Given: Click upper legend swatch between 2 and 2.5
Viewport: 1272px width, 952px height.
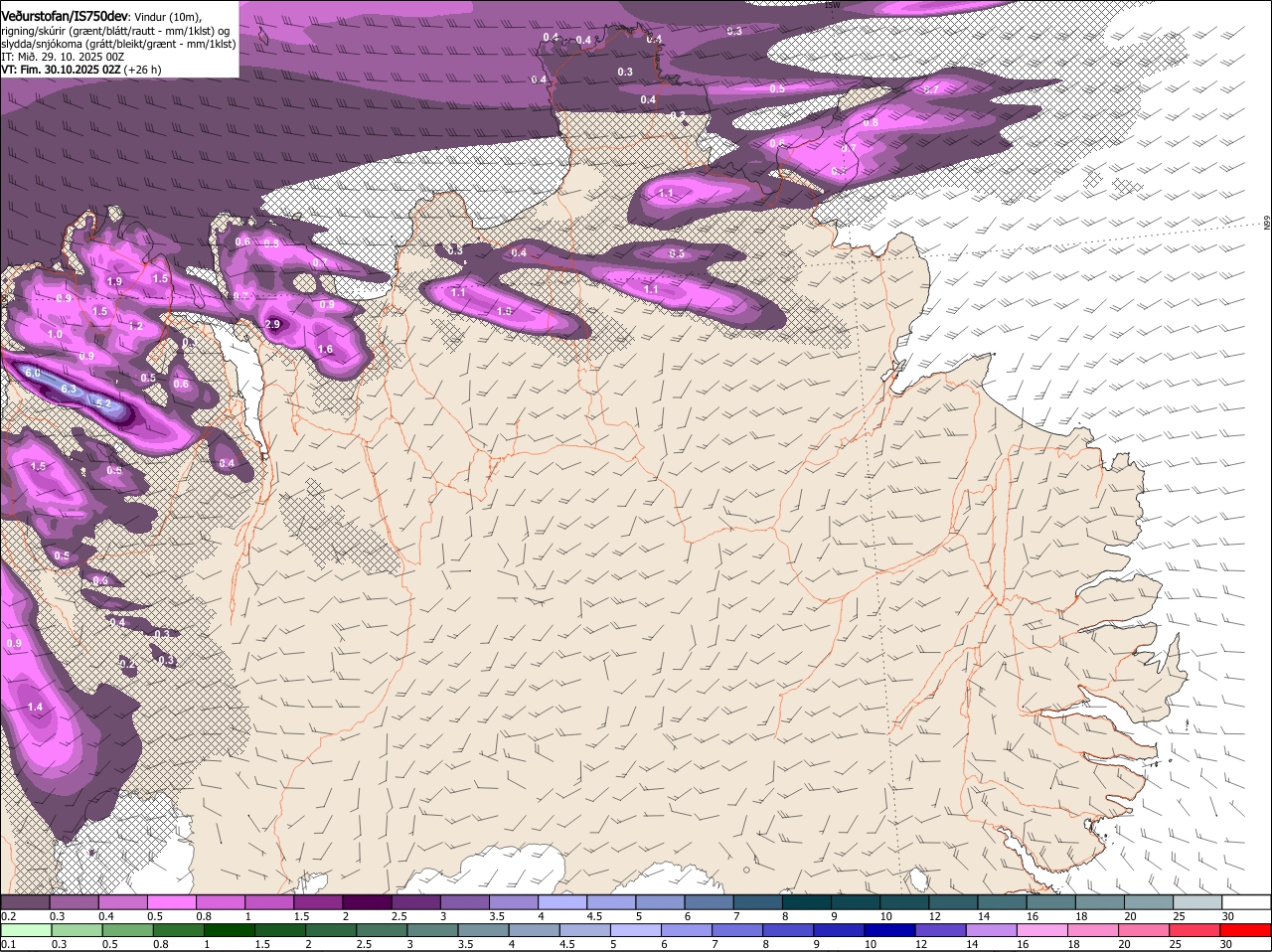Looking at the screenshot, I should pyautogui.click(x=367, y=901).
